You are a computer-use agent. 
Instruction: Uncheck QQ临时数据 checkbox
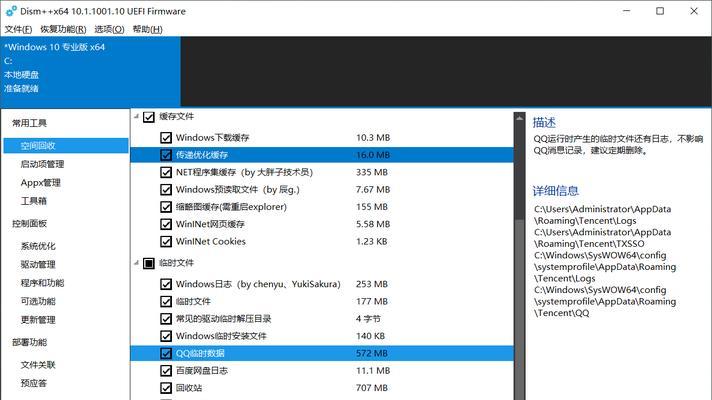(x=166, y=353)
